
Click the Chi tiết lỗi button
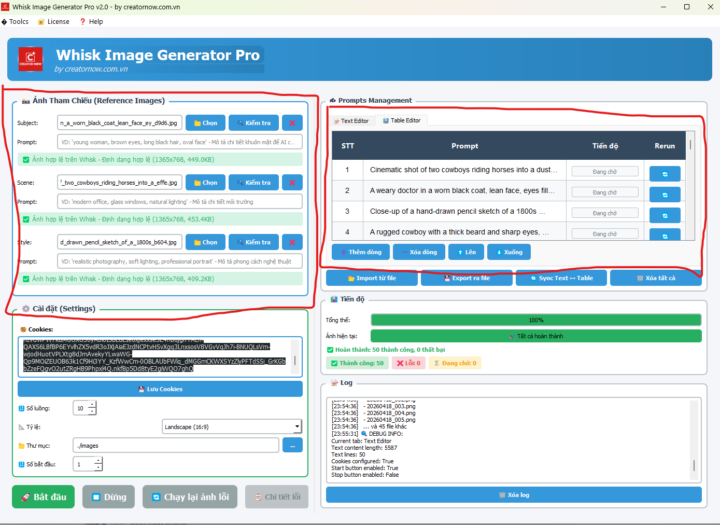tap(277, 497)
